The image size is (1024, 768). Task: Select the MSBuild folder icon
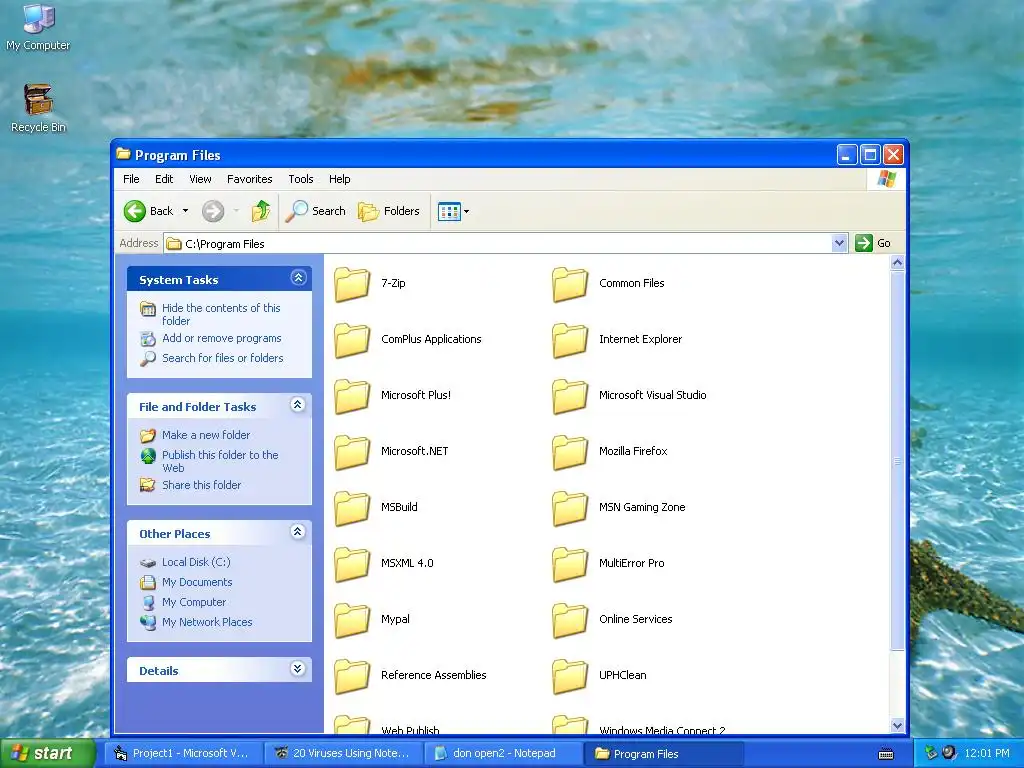pos(352,508)
